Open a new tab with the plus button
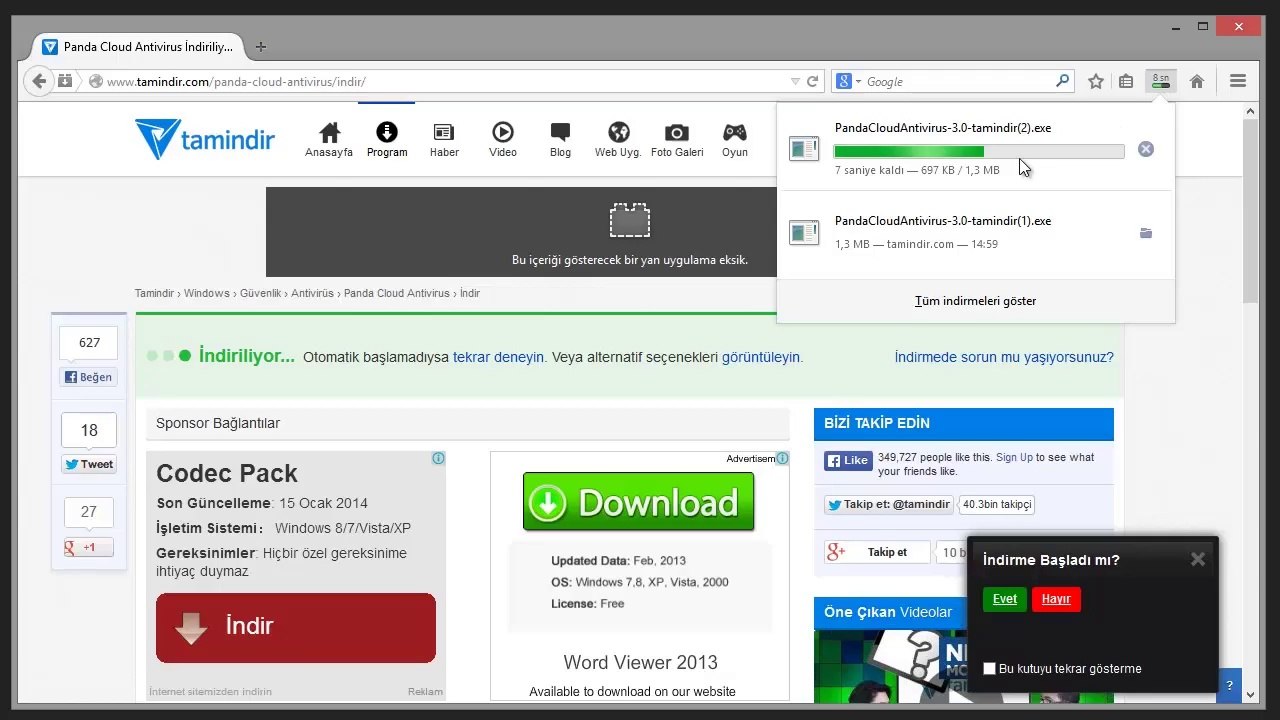 [x=261, y=47]
